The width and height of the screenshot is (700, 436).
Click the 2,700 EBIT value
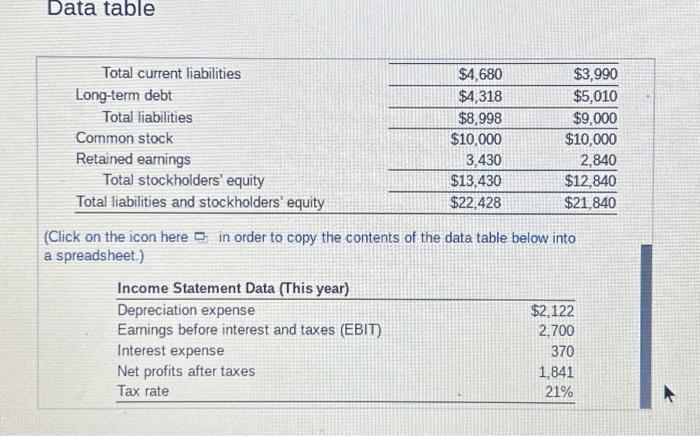tap(556, 331)
